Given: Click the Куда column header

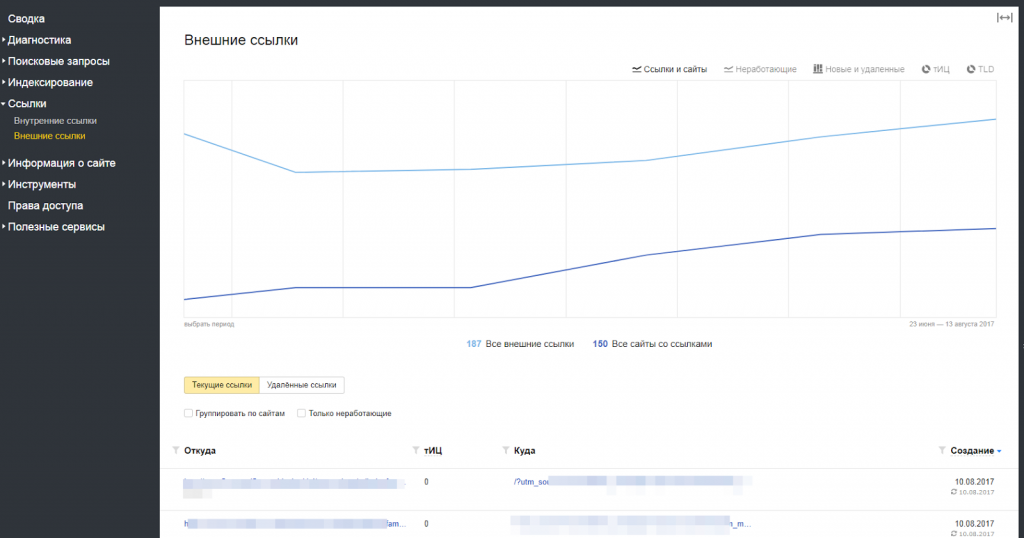Looking at the screenshot, I should [x=524, y=451].
